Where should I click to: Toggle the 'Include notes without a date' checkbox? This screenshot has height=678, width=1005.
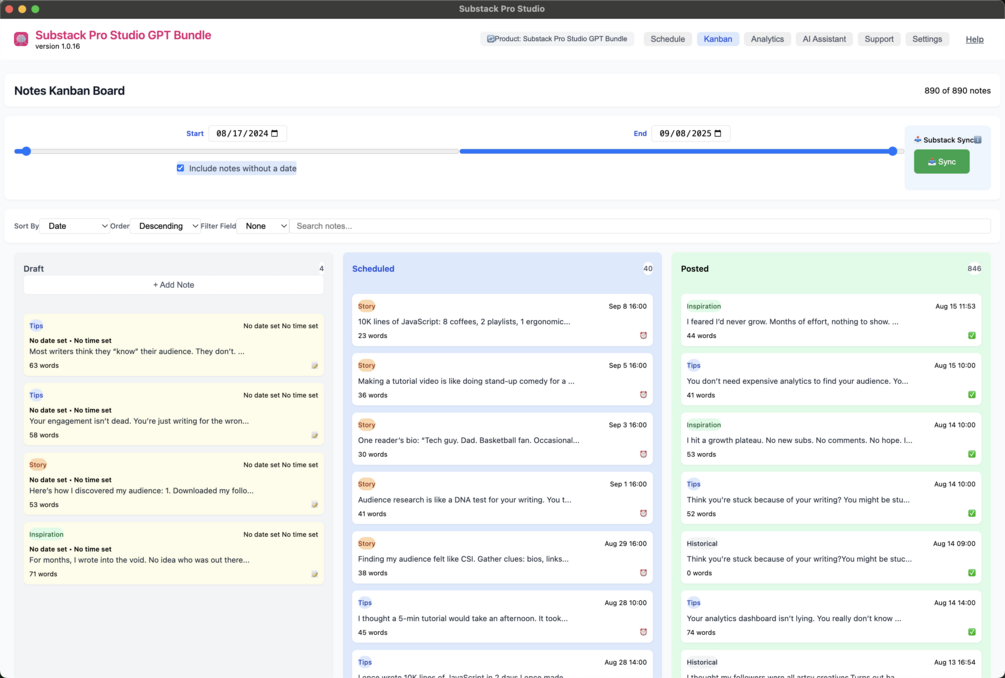coord(180,168)
